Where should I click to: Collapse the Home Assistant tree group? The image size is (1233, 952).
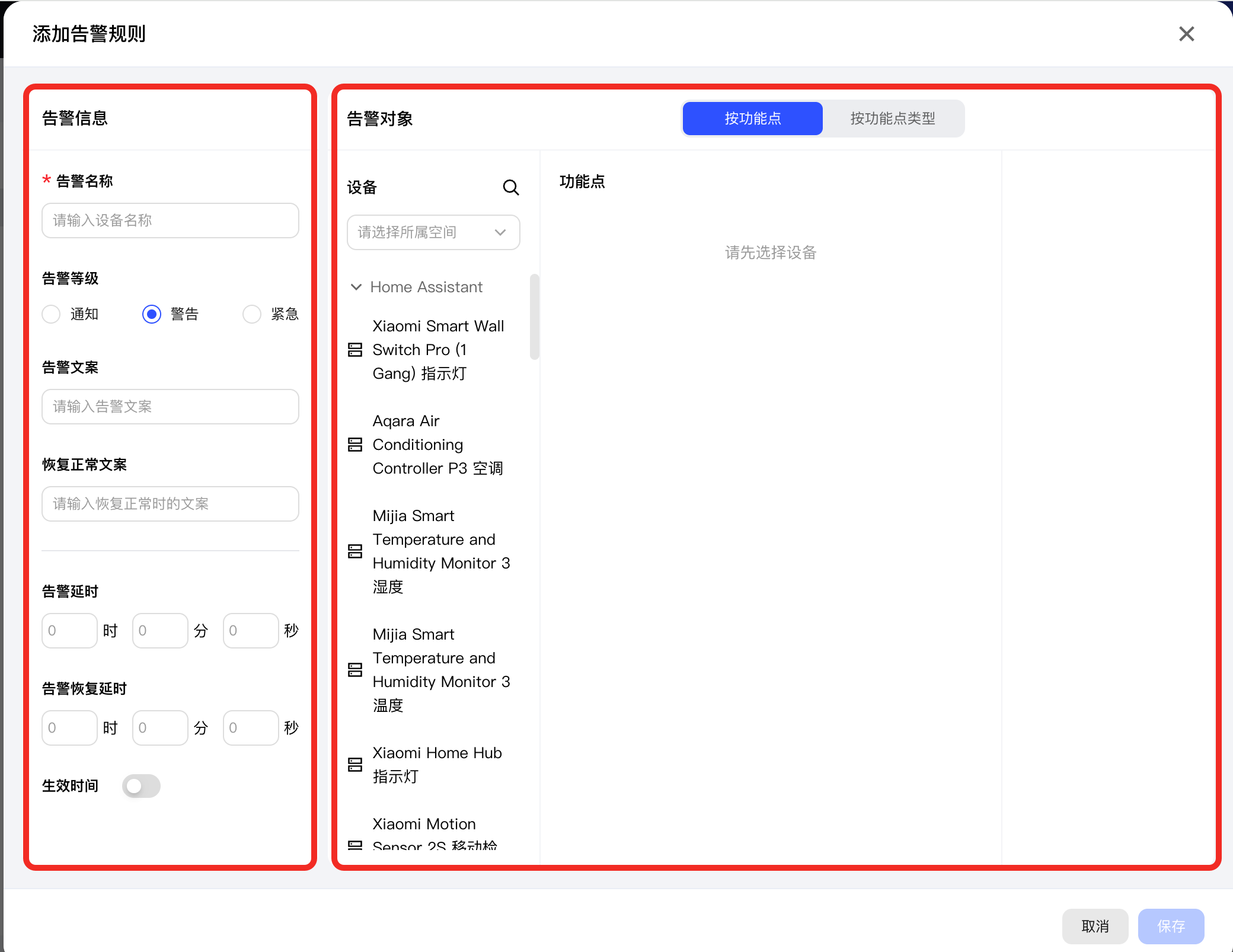click(356, 287)
